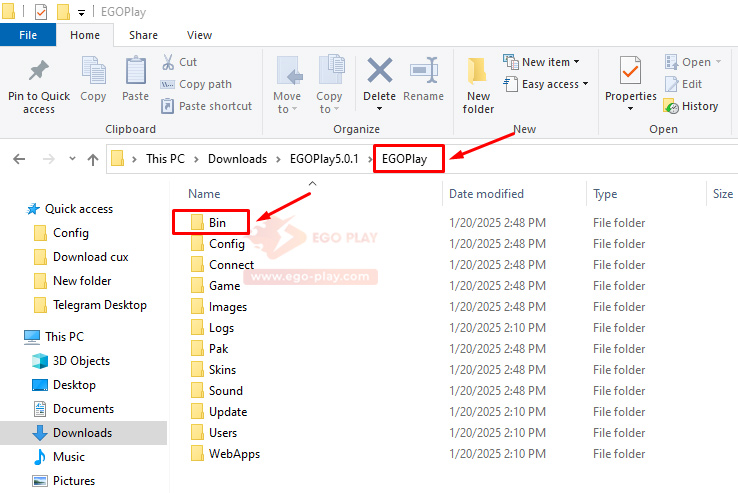Select the Game folder
The width and height of the screenshot is (738, 493).
pos(216,286)
